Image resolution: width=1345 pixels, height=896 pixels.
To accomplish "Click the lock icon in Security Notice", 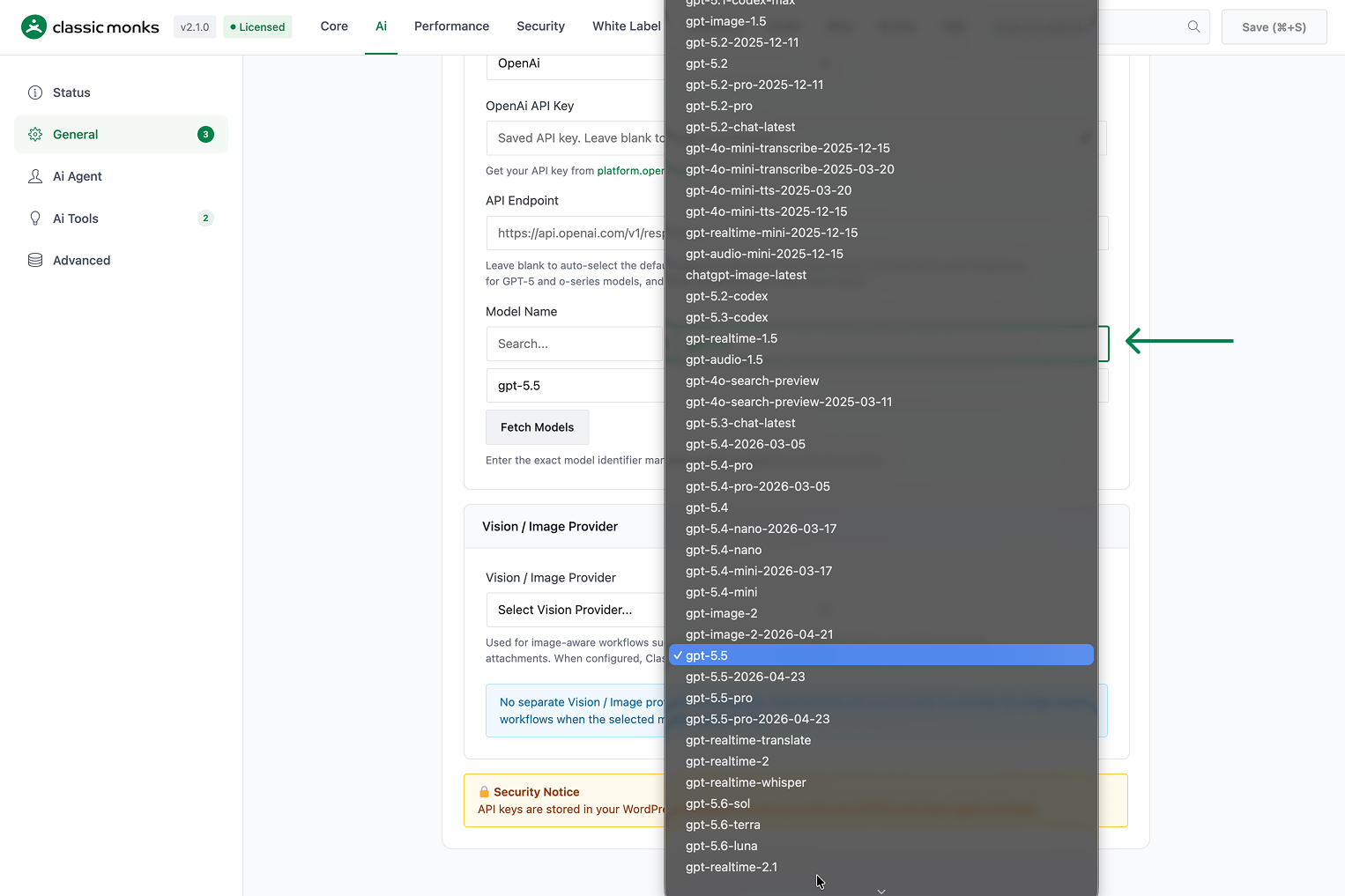I will click(484, 791).
